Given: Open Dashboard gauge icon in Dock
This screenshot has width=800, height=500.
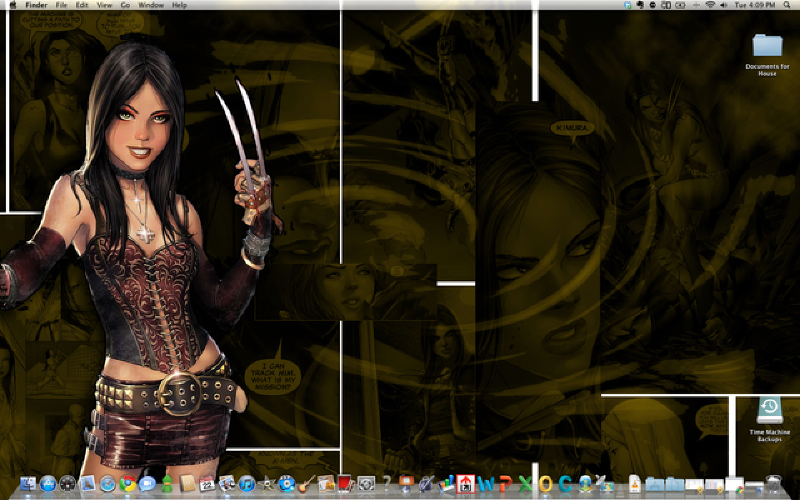Looking at the screenshot, I should pos(68,483).
